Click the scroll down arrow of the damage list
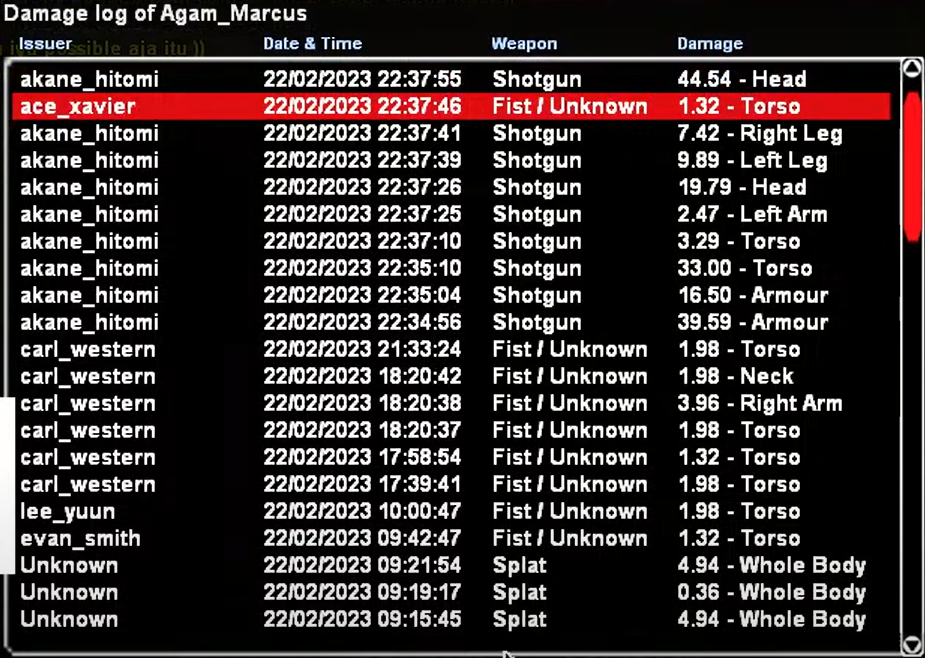The image size is (925, 658). click(x=912, y=643)
